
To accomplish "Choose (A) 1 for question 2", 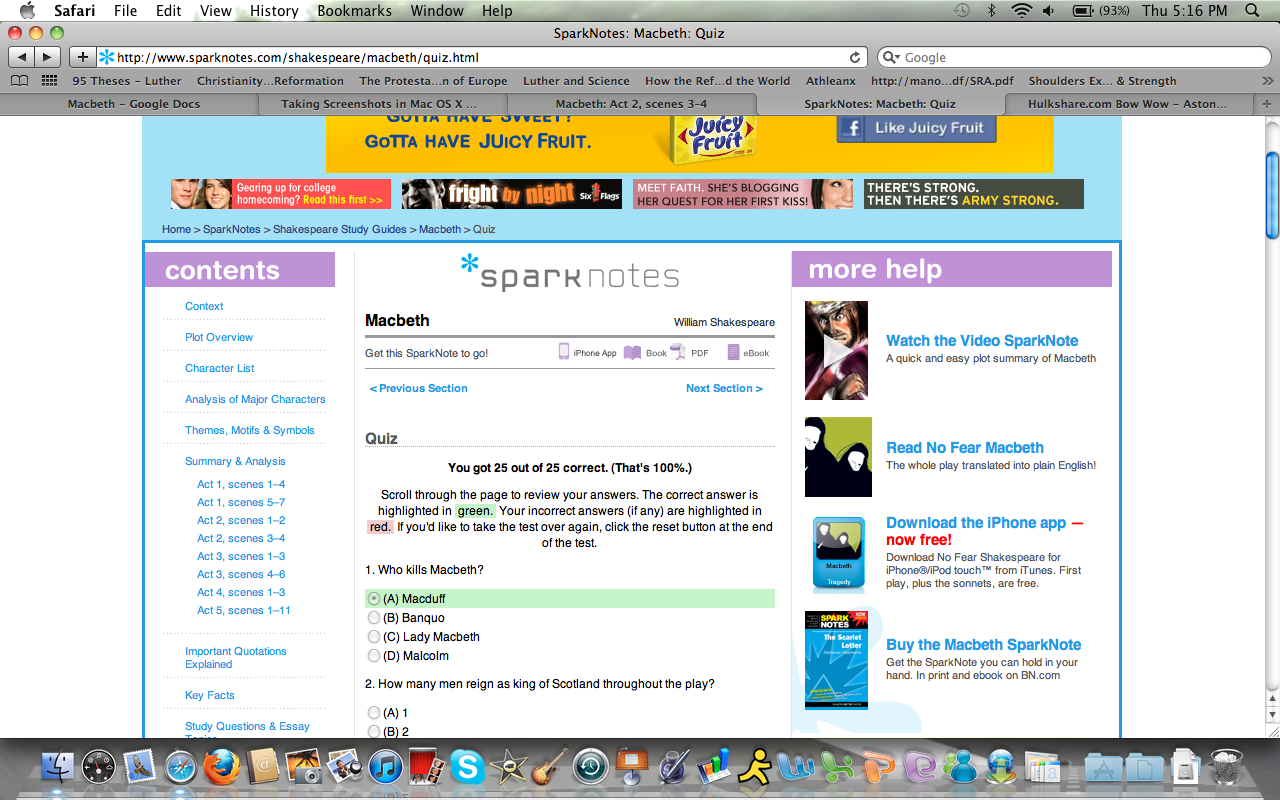I will click(x=373, y=712).
